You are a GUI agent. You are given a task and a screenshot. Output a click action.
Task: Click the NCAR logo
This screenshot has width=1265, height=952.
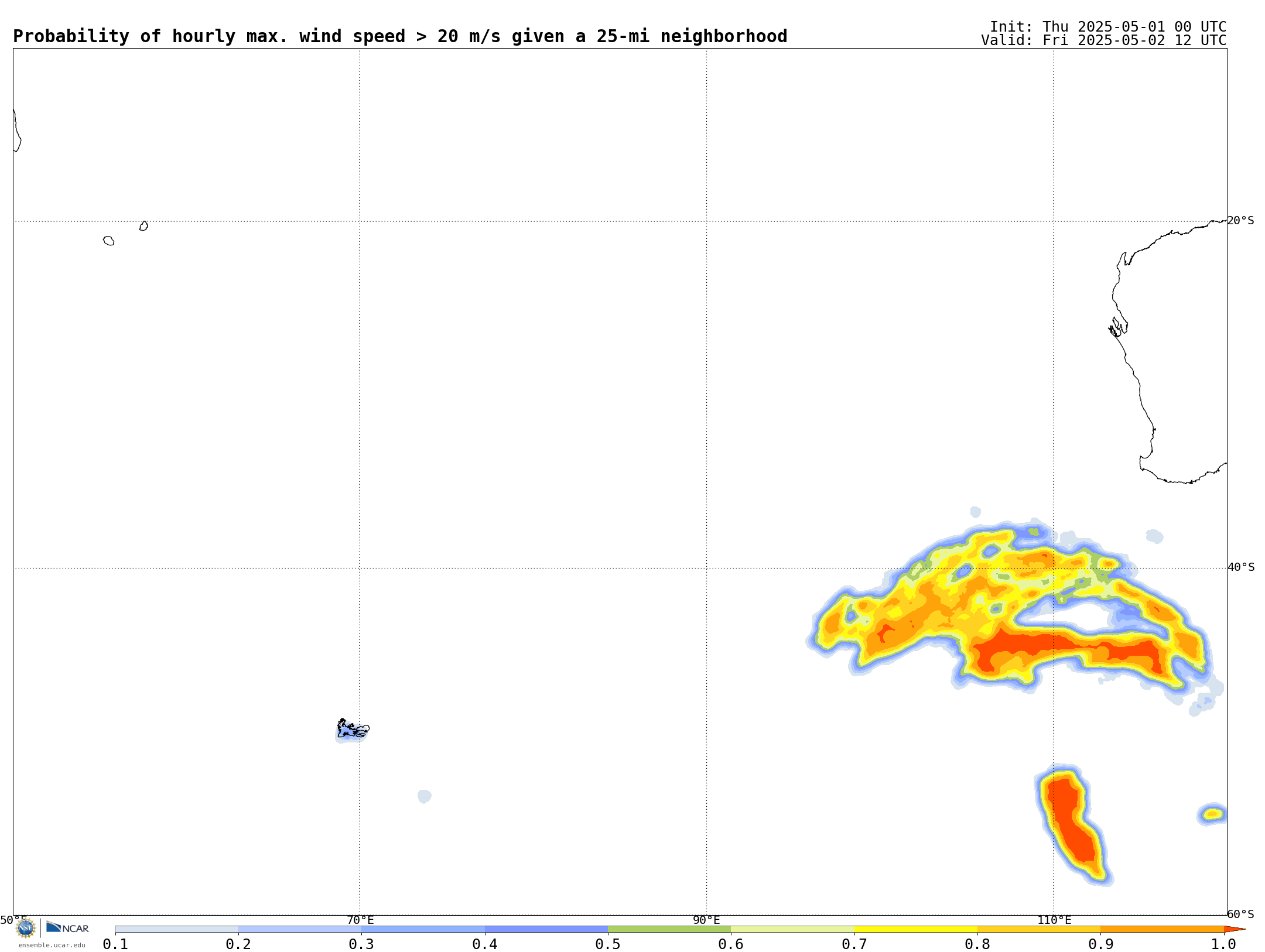(67, 927)
